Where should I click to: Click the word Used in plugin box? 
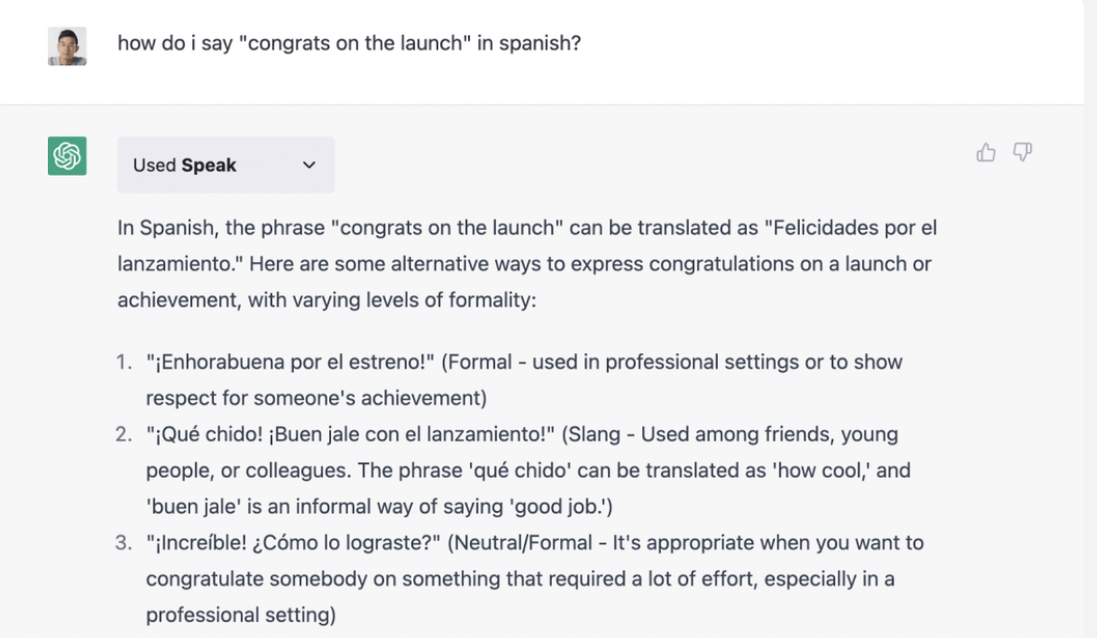154,165
